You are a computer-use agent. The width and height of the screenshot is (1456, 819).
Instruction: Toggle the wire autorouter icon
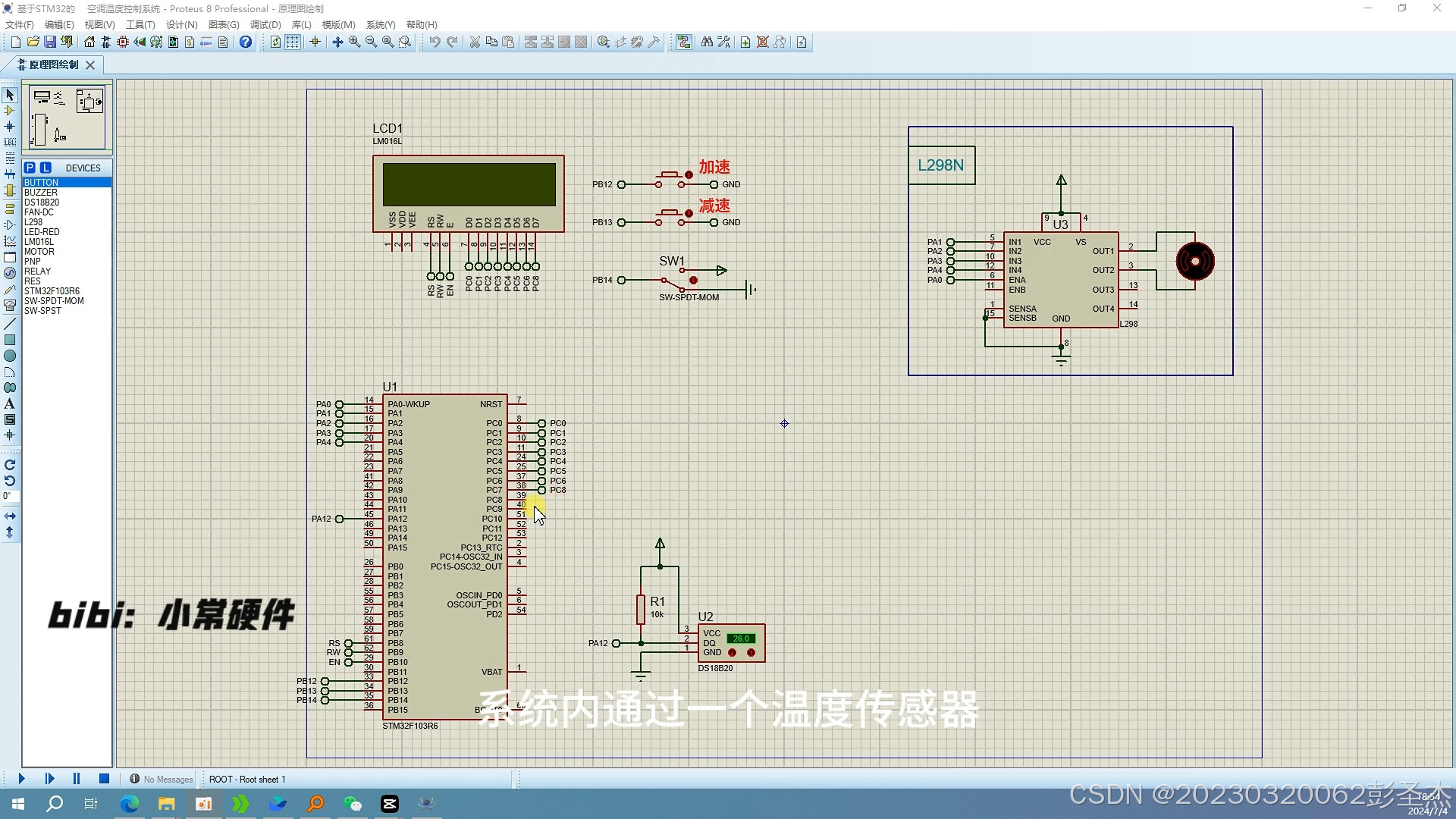(684, 42)
